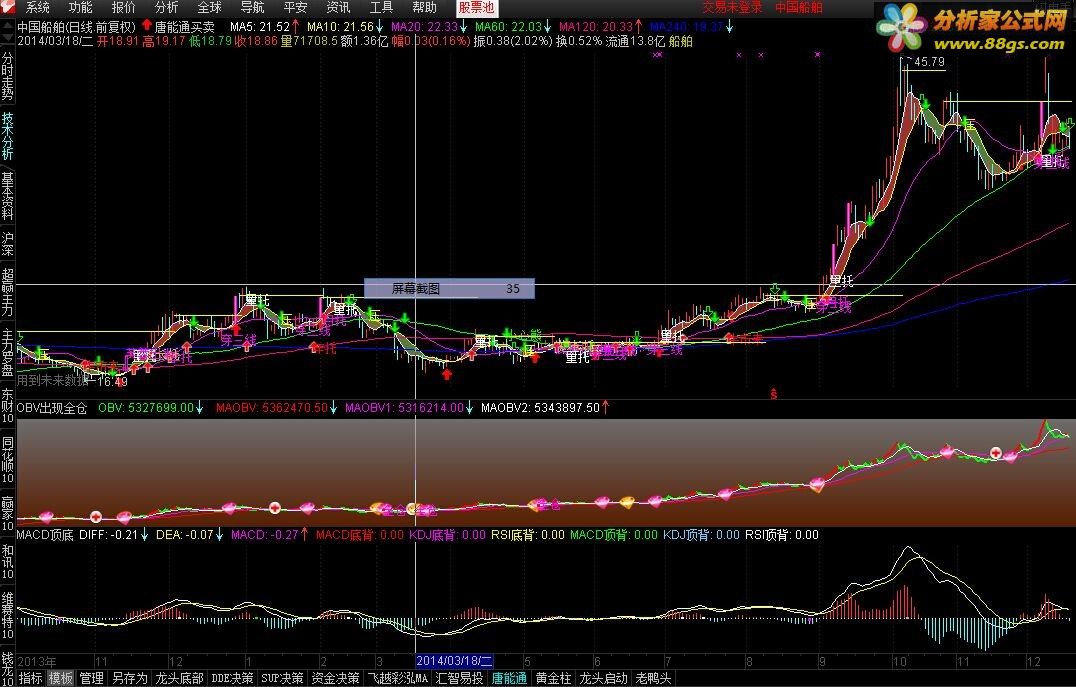The height and width of the screenshot is (687, 1076).
Task: Click the DIFF: -0.21 value
Action: point(108,535)
